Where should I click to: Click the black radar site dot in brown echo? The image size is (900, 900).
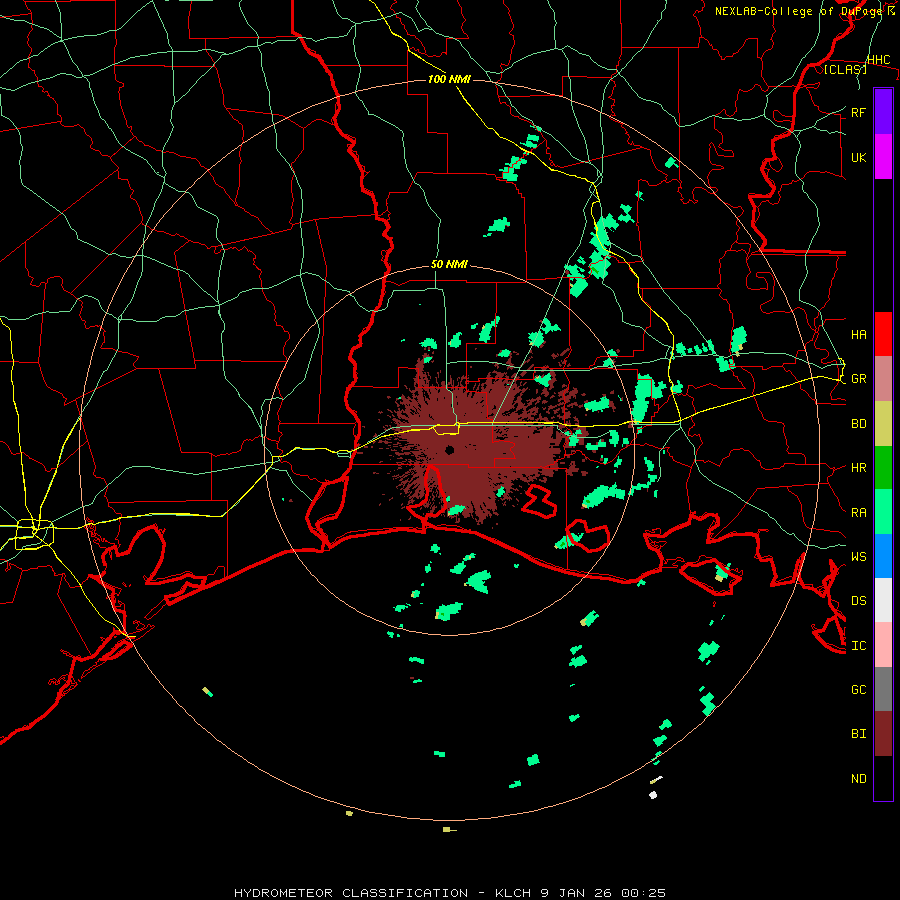point(449,449)
